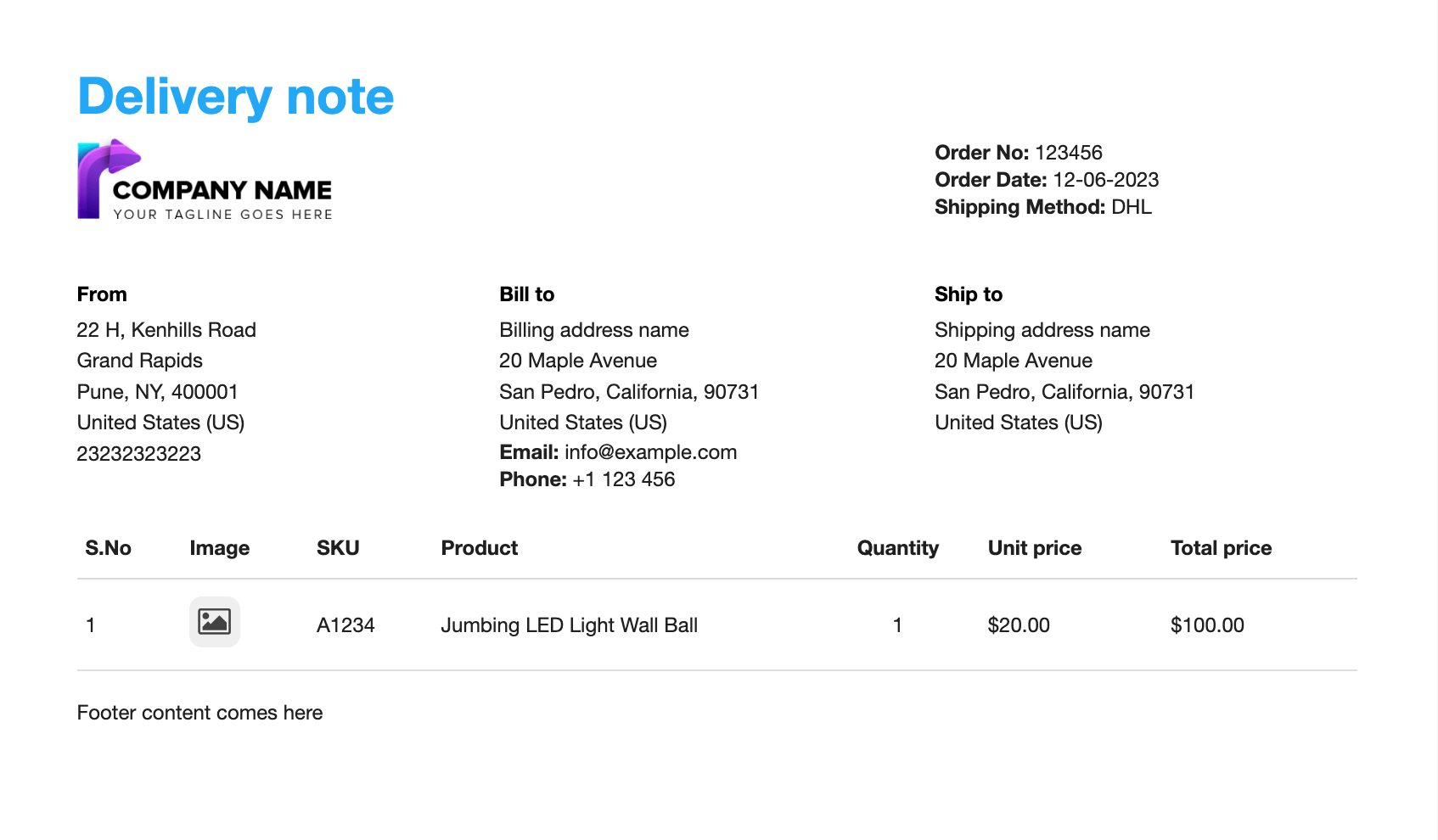The image size is (1438, 840).
Task: Select the COMPANY NAME logo text
Action: pyautogui.click(x=222, y=190)
